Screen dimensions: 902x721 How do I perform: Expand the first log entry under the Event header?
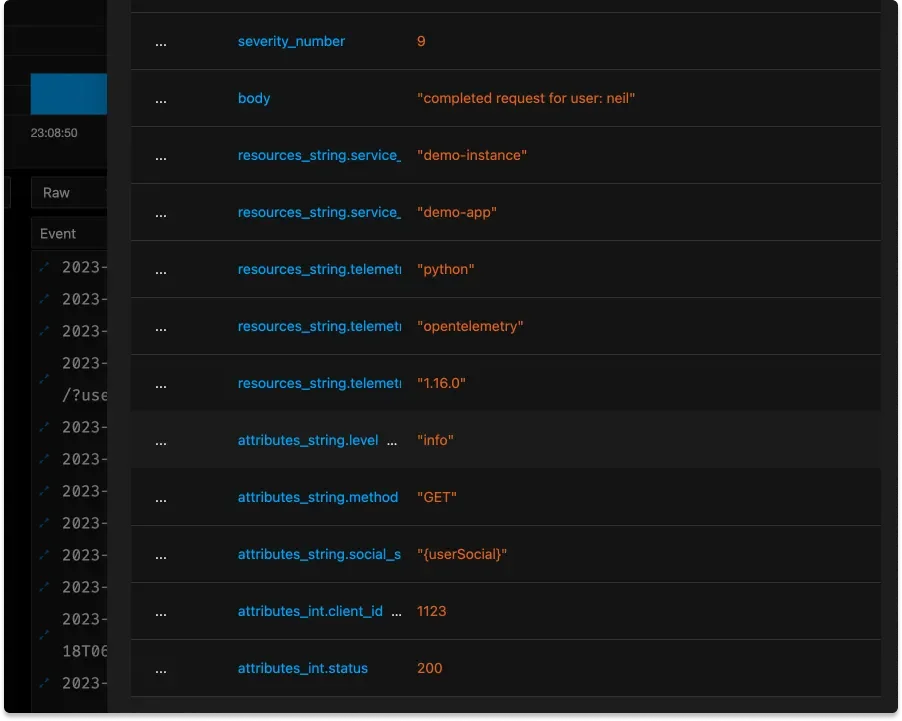[43, 267]
